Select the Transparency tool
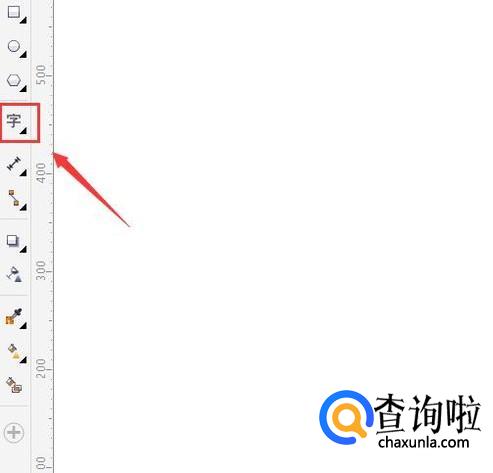493x473 pixels. (x=14, y=275)
